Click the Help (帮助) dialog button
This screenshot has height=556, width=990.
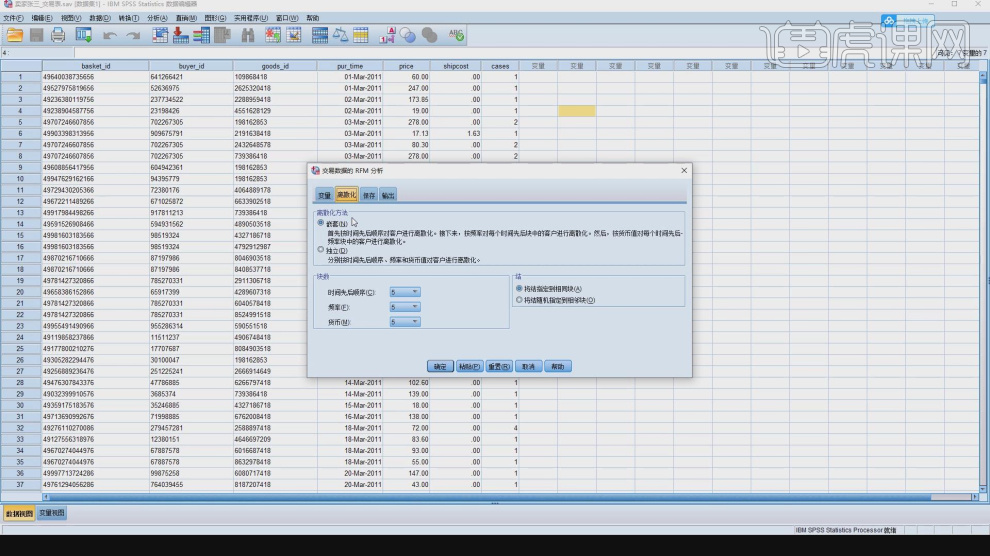[558, 367]
